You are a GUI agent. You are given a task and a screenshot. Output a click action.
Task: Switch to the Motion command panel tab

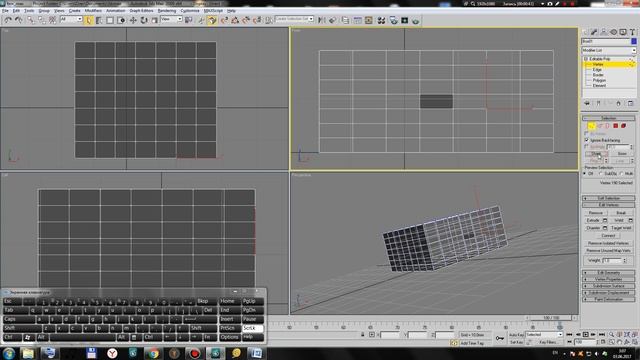tap(613, 32)
